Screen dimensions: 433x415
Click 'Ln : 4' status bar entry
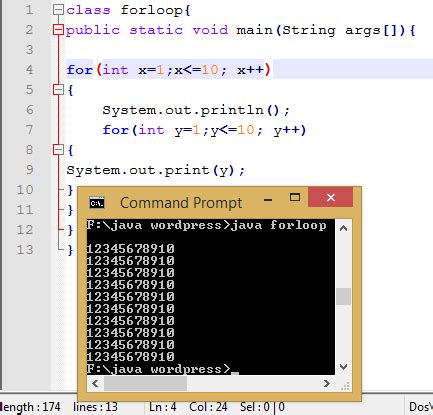pos(162,407)
